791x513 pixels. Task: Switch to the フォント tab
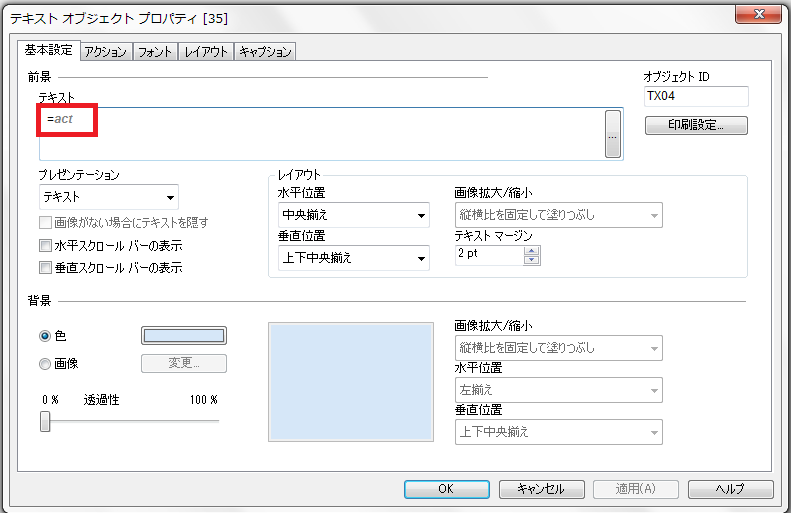click(x=154, y=52)
